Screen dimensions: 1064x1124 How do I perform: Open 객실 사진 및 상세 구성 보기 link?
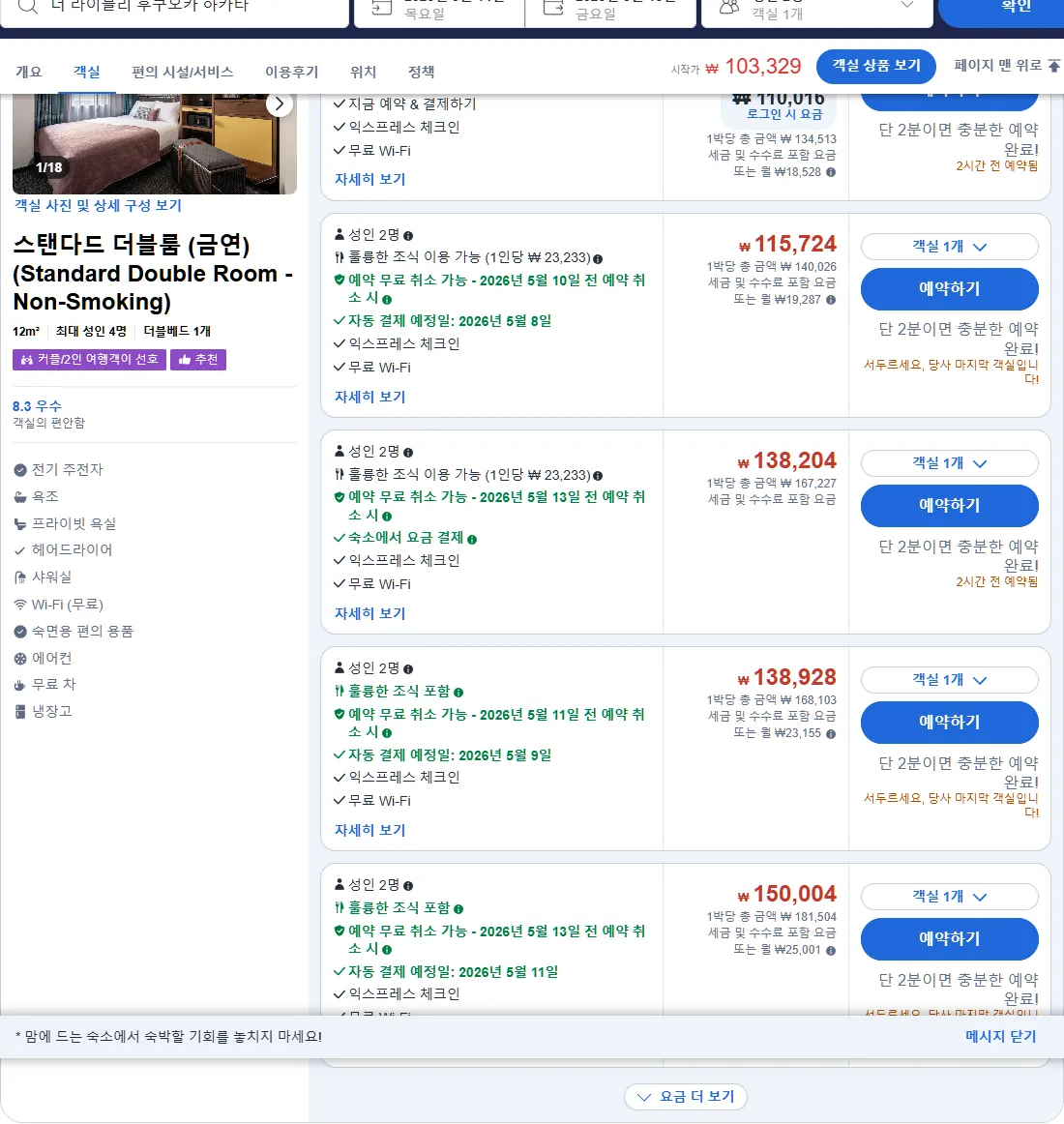98,206
